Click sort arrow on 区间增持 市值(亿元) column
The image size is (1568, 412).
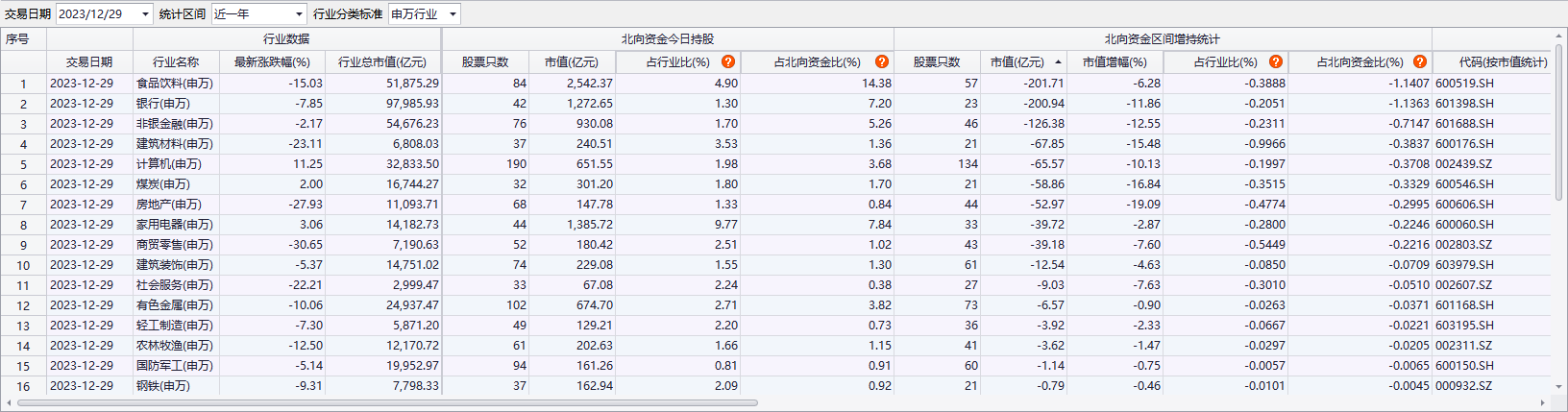tap(1058, 62)
